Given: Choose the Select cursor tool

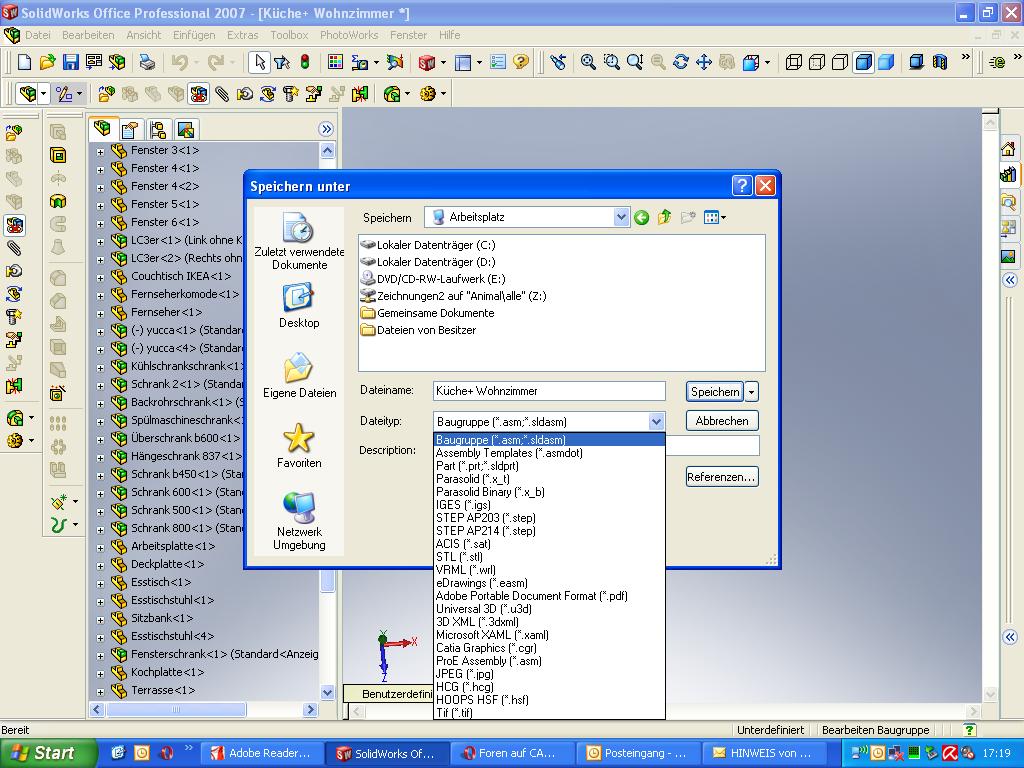Looking at the screenshot, I should point(259,62).
